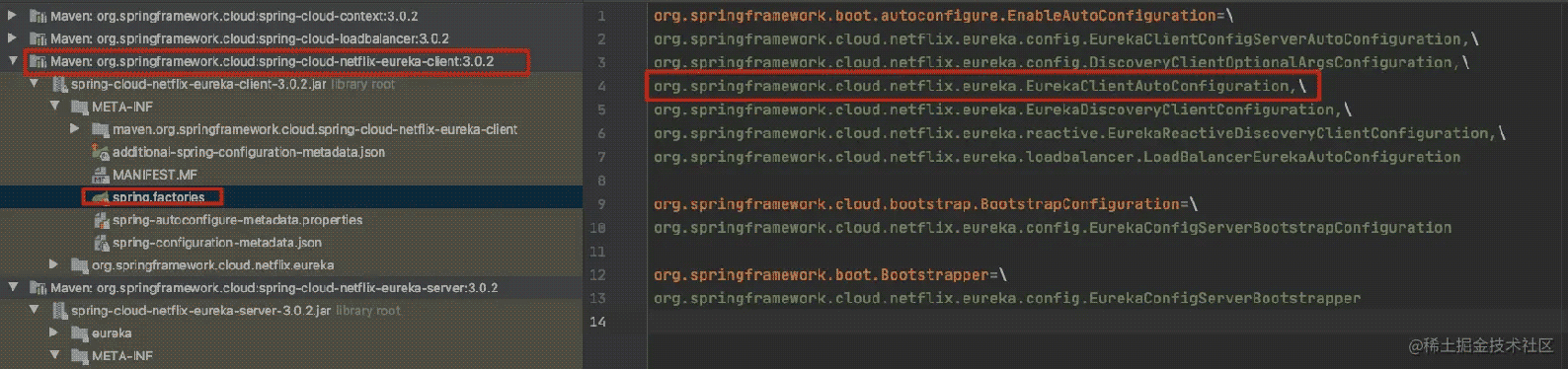Collapse META-INF folder under eureka-client jar
1568x369 pixels.
tap(54, 107)
